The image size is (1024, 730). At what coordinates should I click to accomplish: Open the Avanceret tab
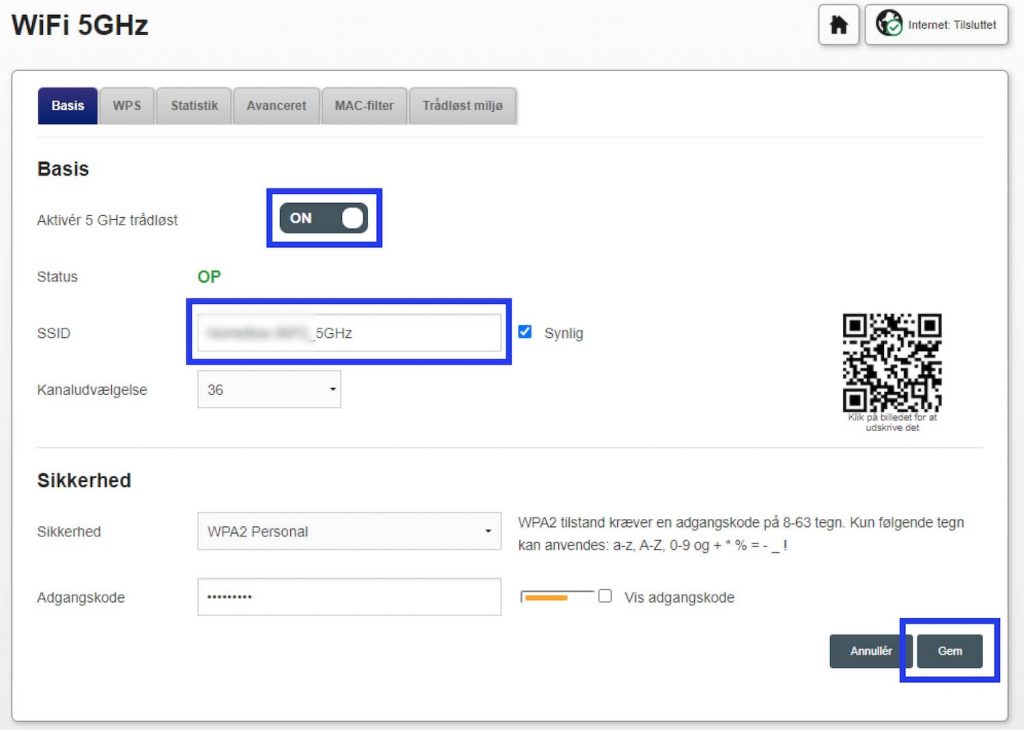(x=276, y=105)
